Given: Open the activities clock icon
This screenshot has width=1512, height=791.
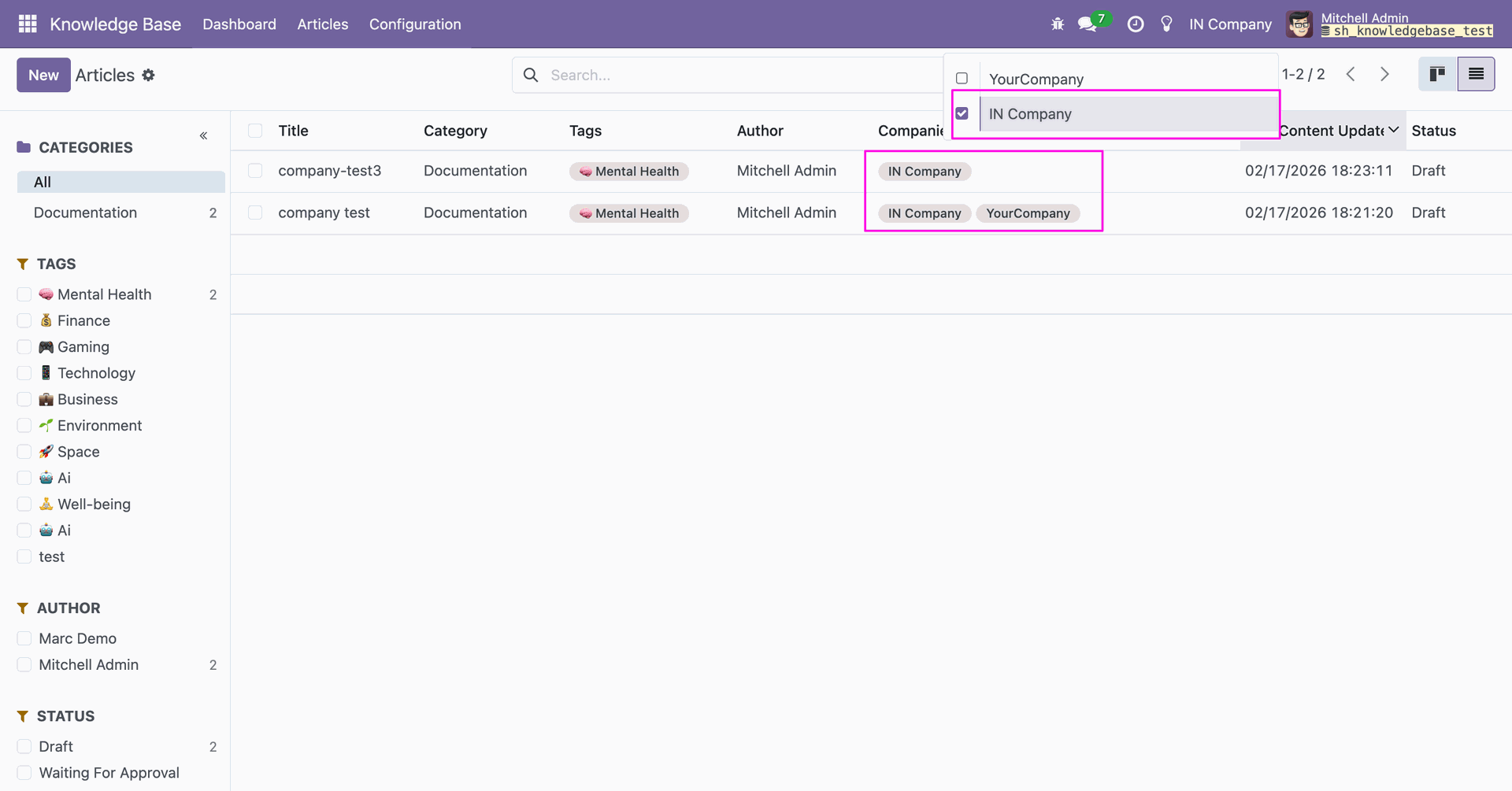Looking at the screenshot, I should coord(1135,24).
